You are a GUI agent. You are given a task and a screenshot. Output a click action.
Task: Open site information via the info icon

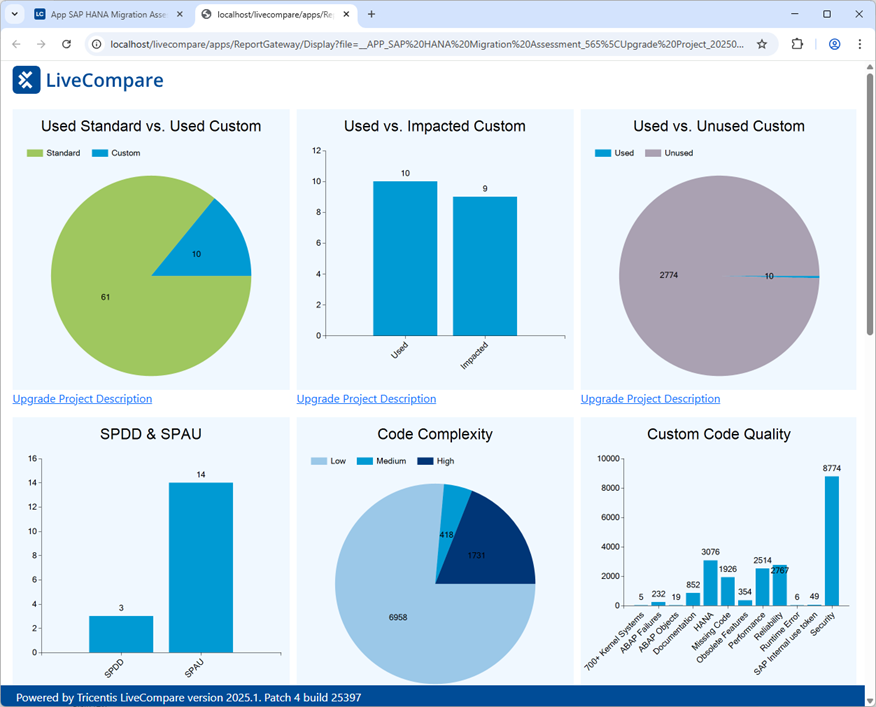click(x=95, y=44)
